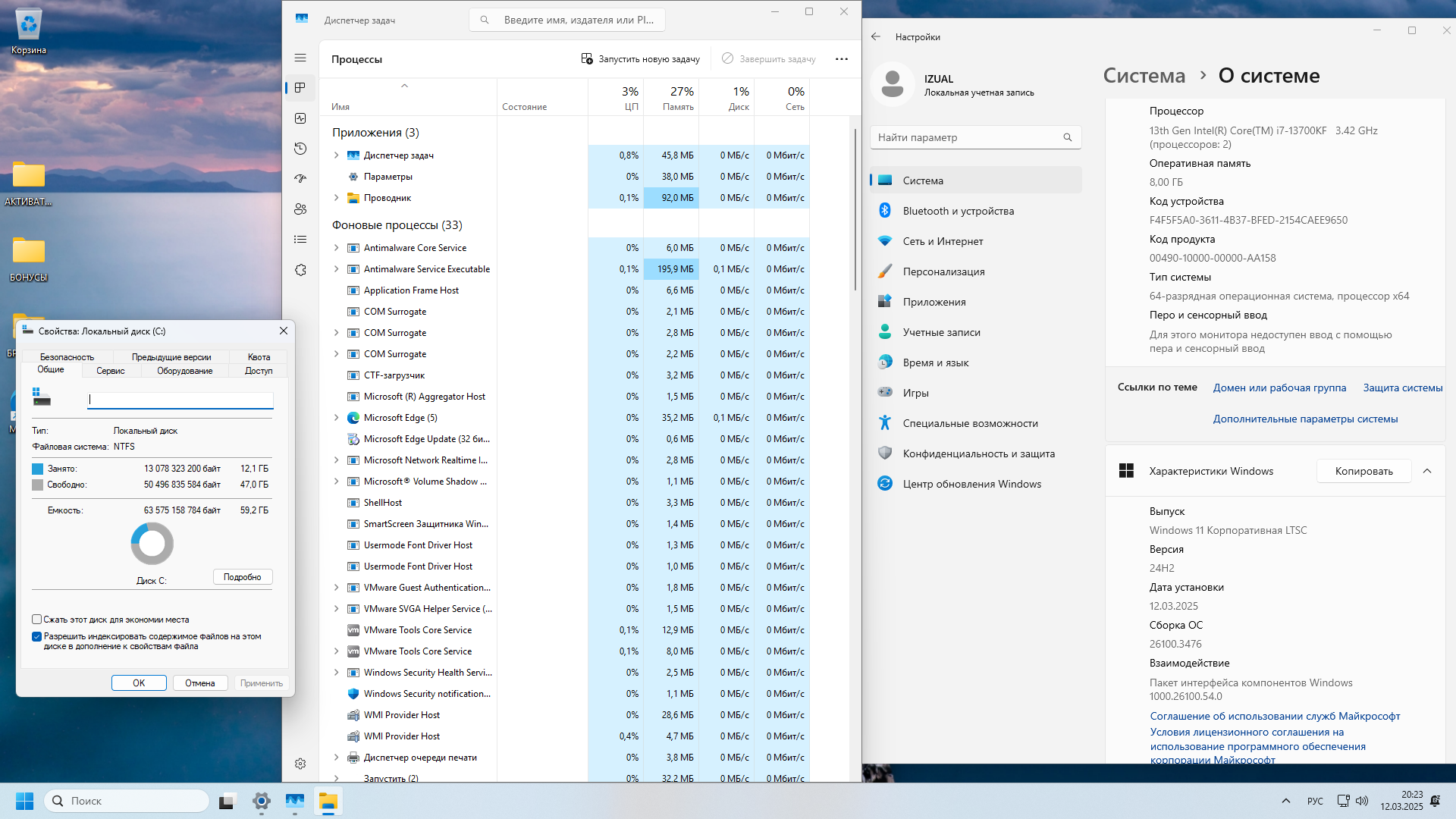Open Bluetooth and devices settings section
1456x819 pixels.
coord(958,211)
